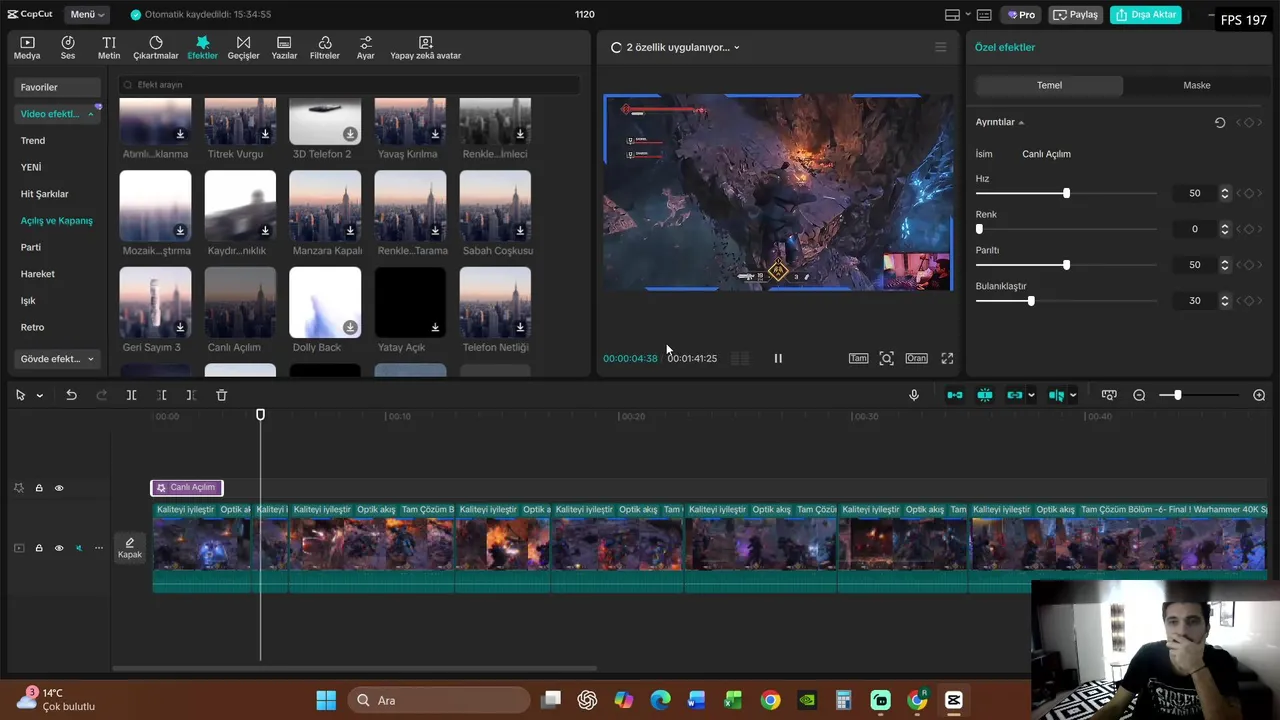Open the Favoriler category
The height and width of the screenshot is (720, 1280).
pos(58,87)
